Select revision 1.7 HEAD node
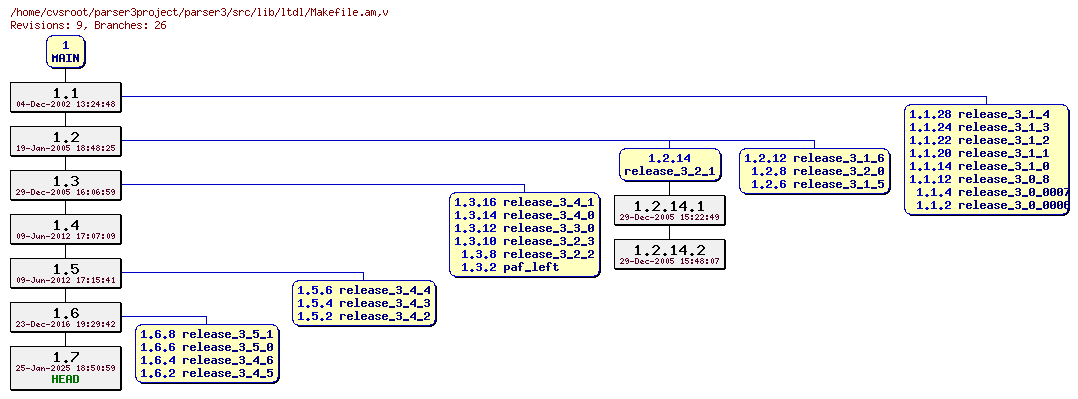The height and width of the screenshot is (399, 1078). (66, 368)
